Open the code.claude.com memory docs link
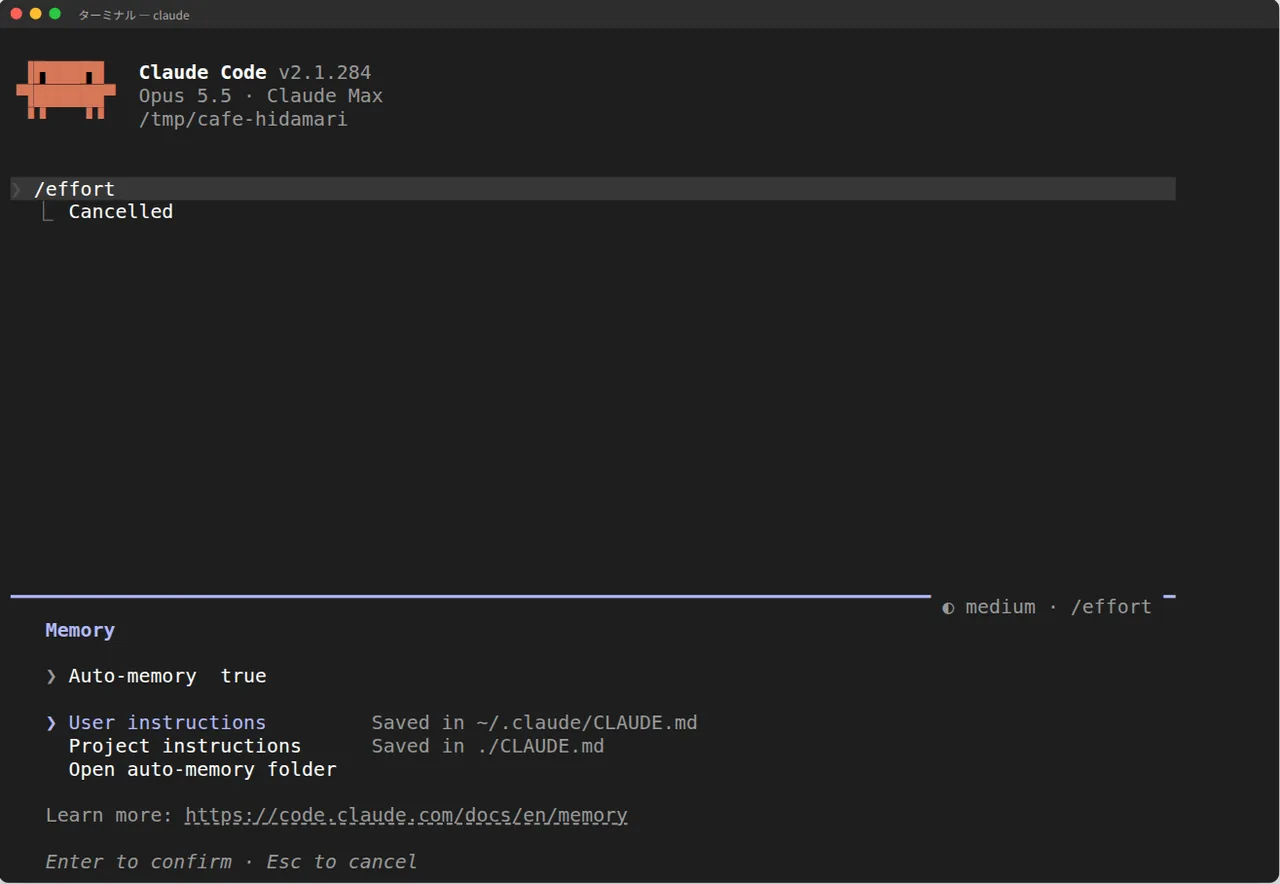Viewport: 1280px width, 884px height. (406, 815)
